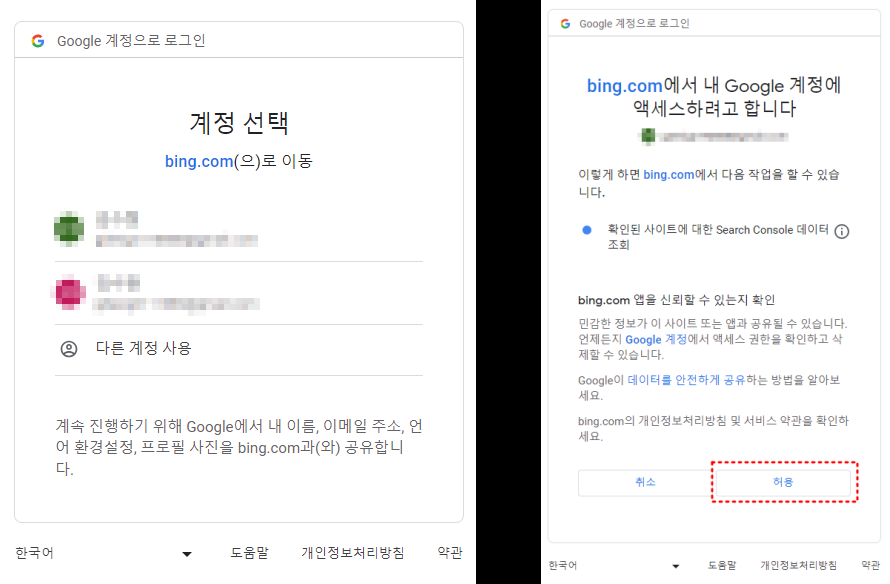Click 'Google 계정으로 로그인' text in right header
This screenshot has height=584, width=890.
click(634, 24)
